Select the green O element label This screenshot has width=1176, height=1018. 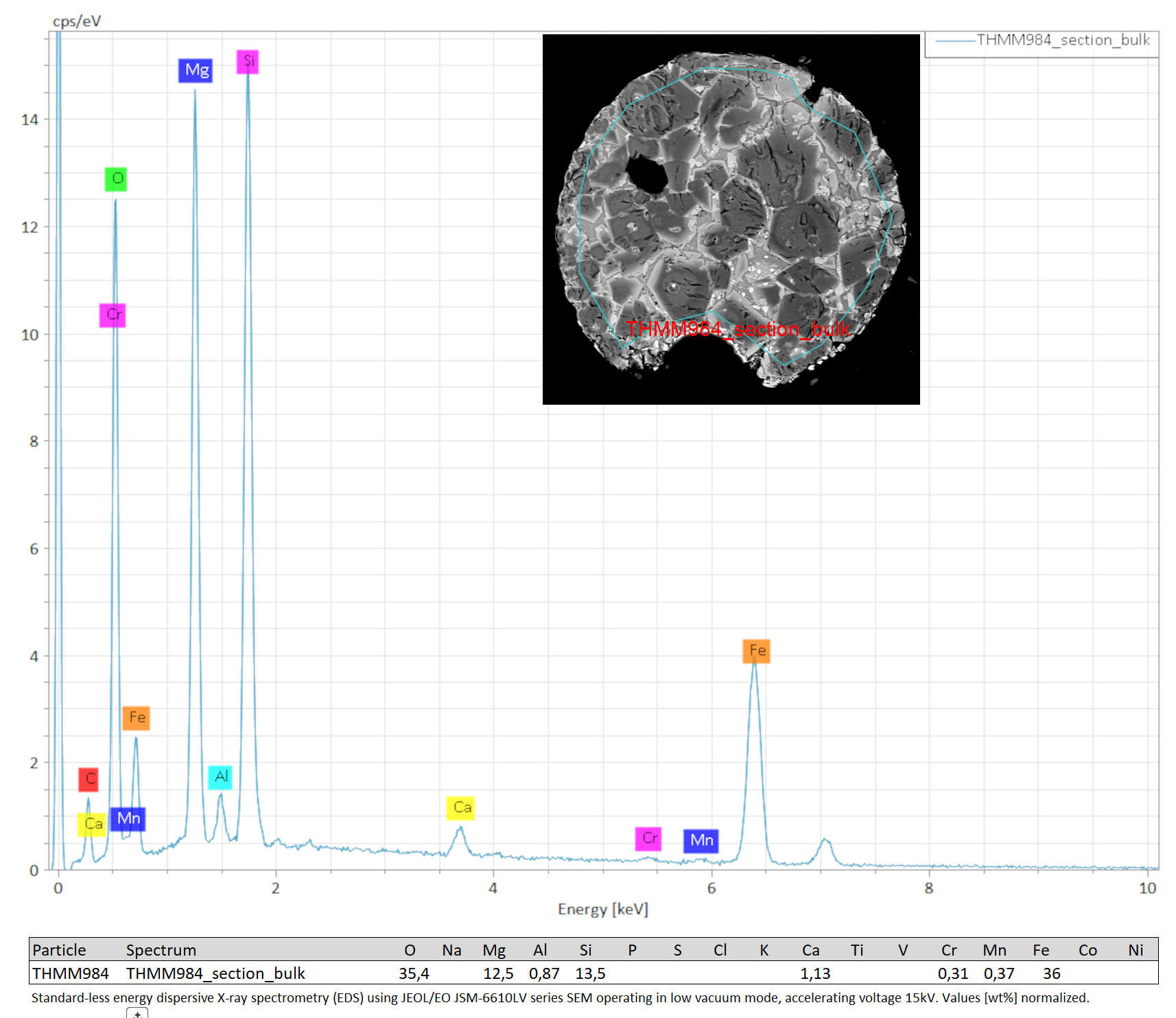pos(116,179)
